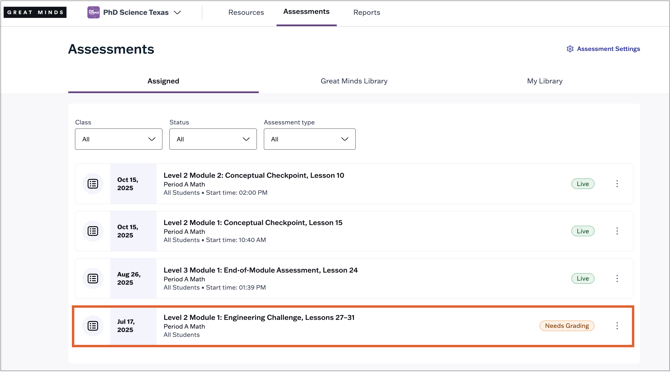Viewport: 670px width, 372px height.
Task: Click the Assessments page heading
Action: [x=111, y=49]
